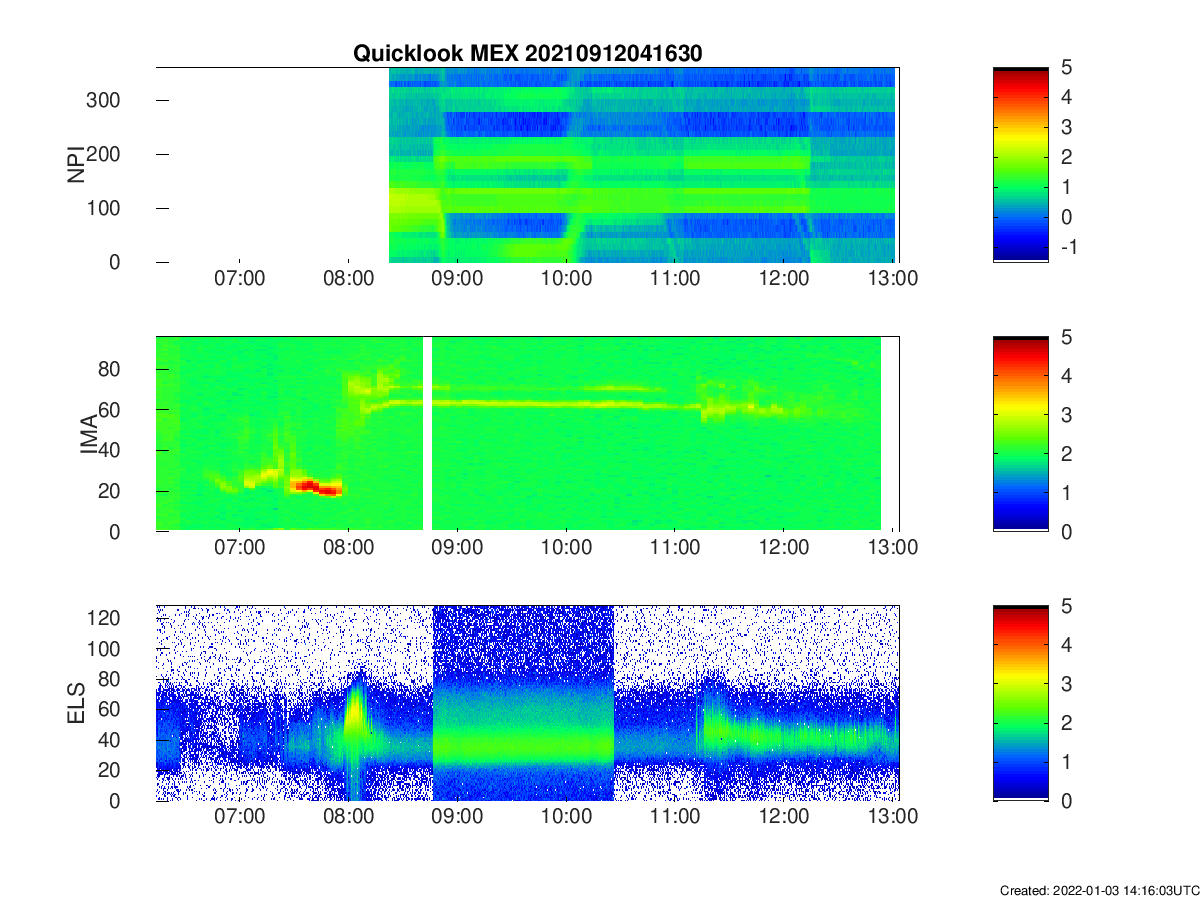Click the 09:00 label under IMA panel
The width and height of the screenshot is (1200, 900).
[457, 549]
